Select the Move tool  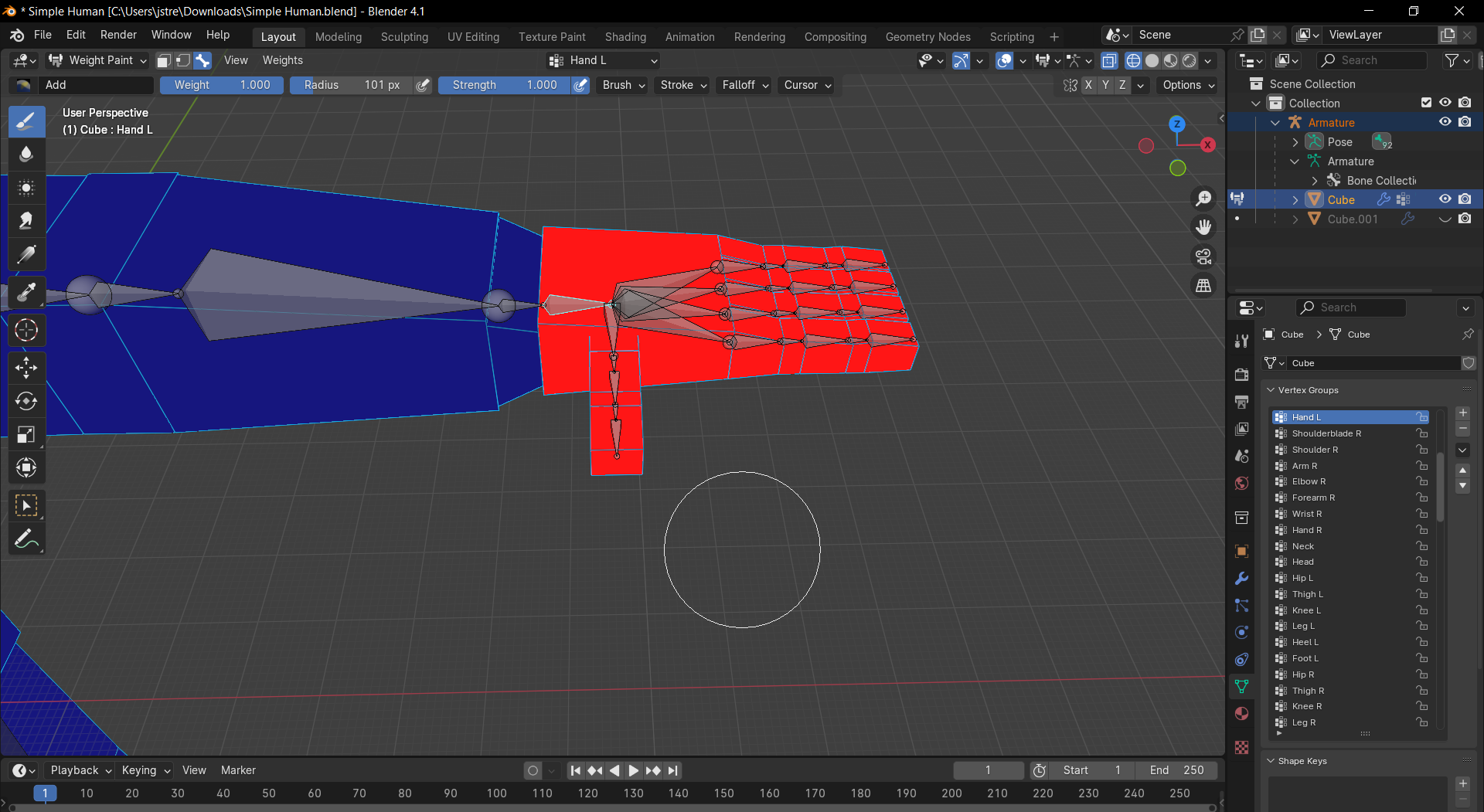26,368
